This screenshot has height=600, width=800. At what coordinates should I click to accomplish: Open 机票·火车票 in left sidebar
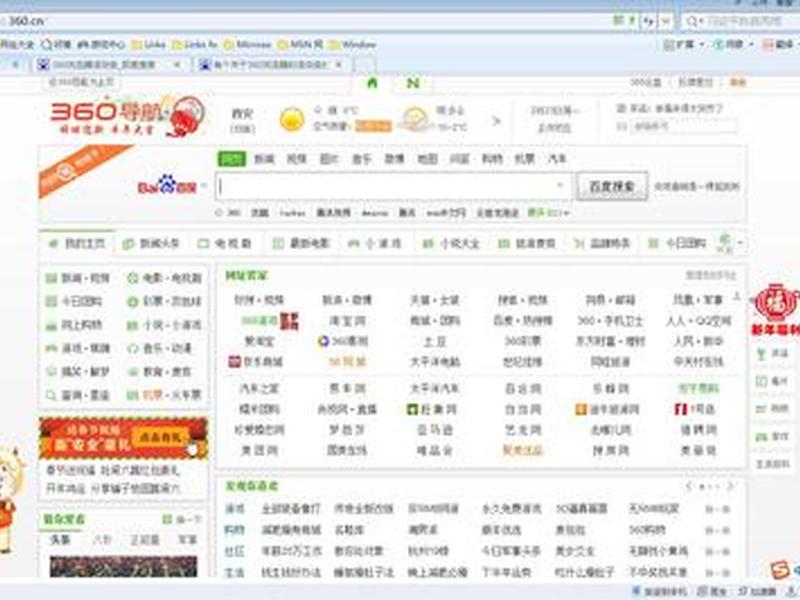164,395
